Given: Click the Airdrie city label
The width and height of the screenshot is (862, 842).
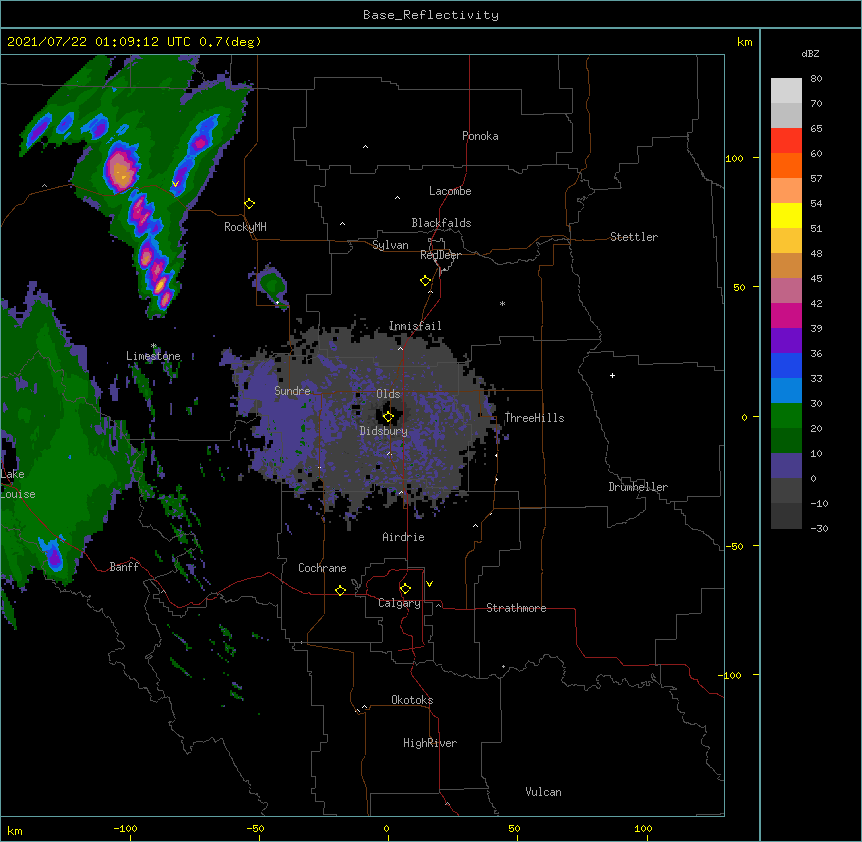Looking at the screenshot, I should point(404,537).
